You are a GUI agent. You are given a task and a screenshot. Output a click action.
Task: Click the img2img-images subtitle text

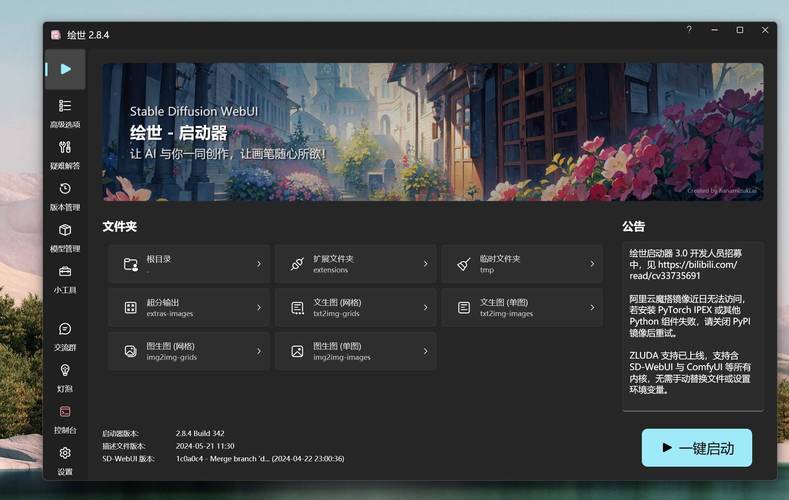(x=342, y=357)
